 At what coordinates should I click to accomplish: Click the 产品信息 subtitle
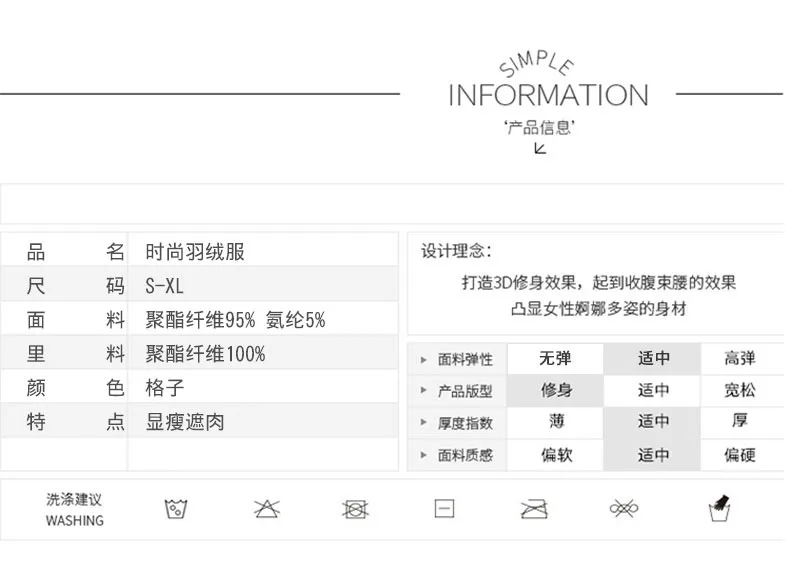[x=539, y=127]
